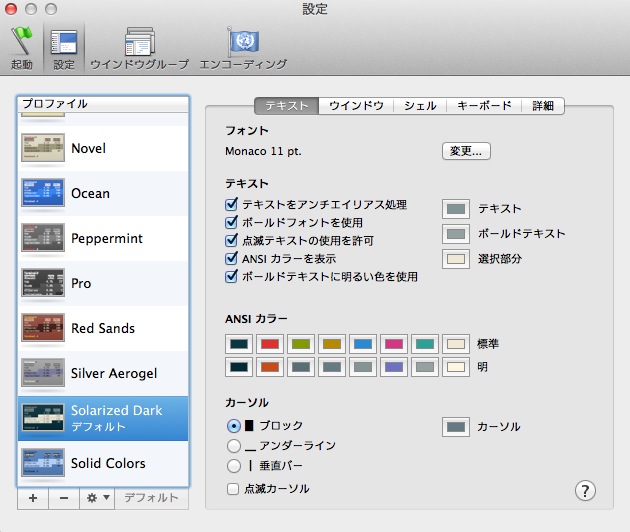Select アンダーライン cursor radio button

[234, 446]
